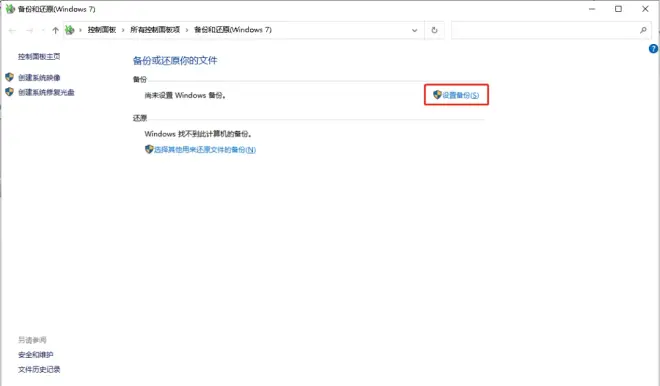Click the text Windows 找不到此计算机的备份
The image size is (660, 386).
pos(198,134)
